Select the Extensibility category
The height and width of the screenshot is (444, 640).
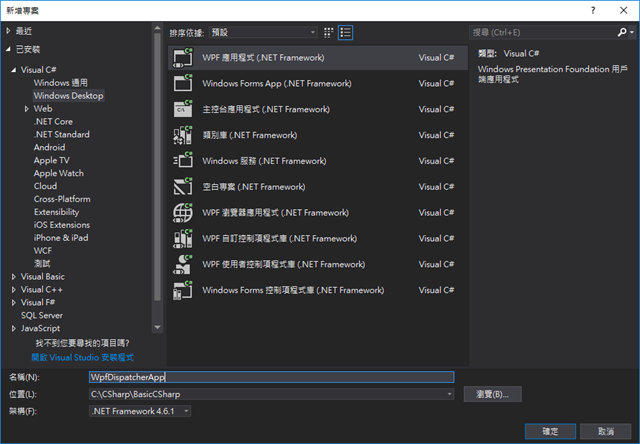pos(56,212)
